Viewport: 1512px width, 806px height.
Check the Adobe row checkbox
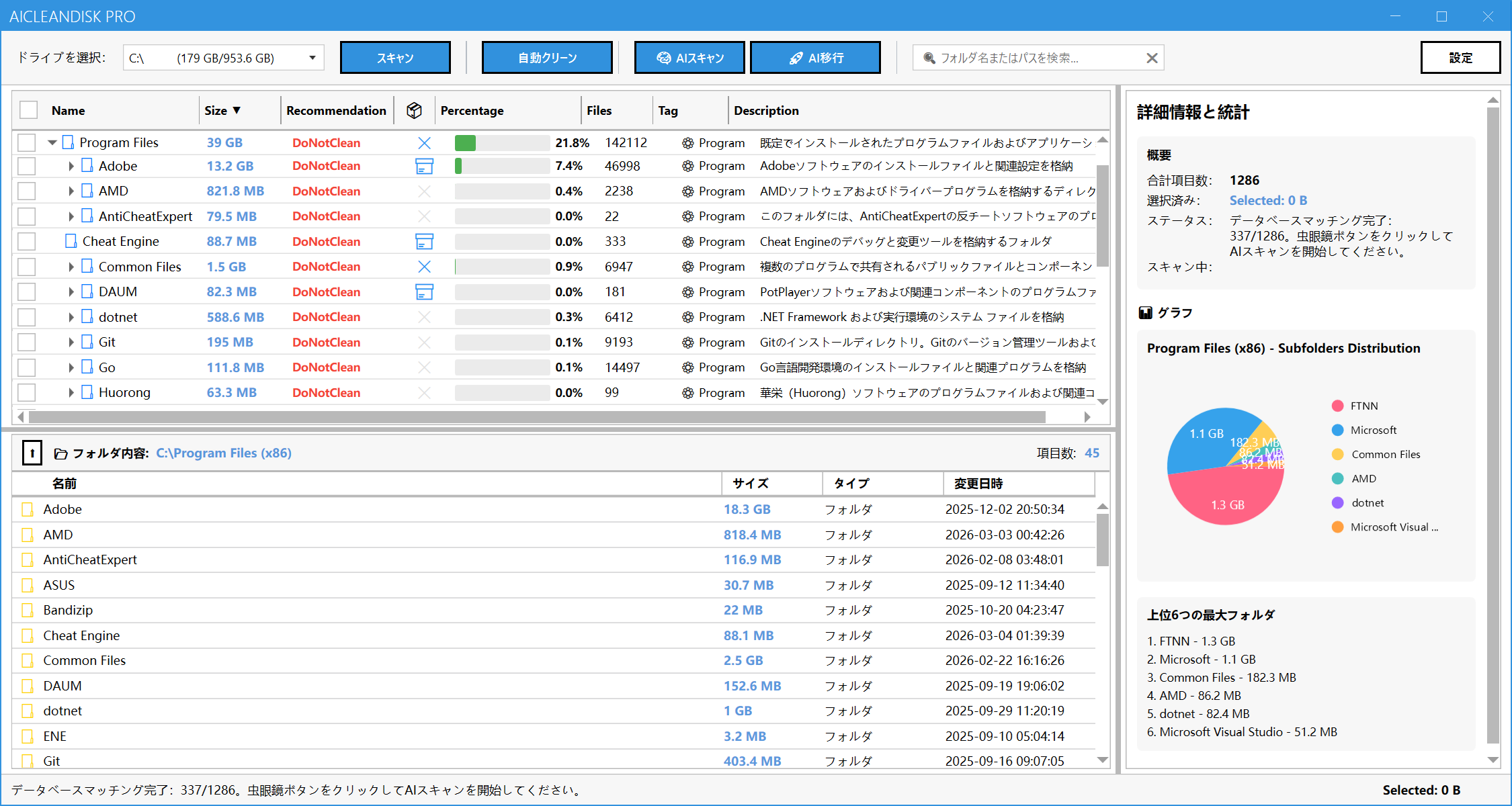point(27,166)
